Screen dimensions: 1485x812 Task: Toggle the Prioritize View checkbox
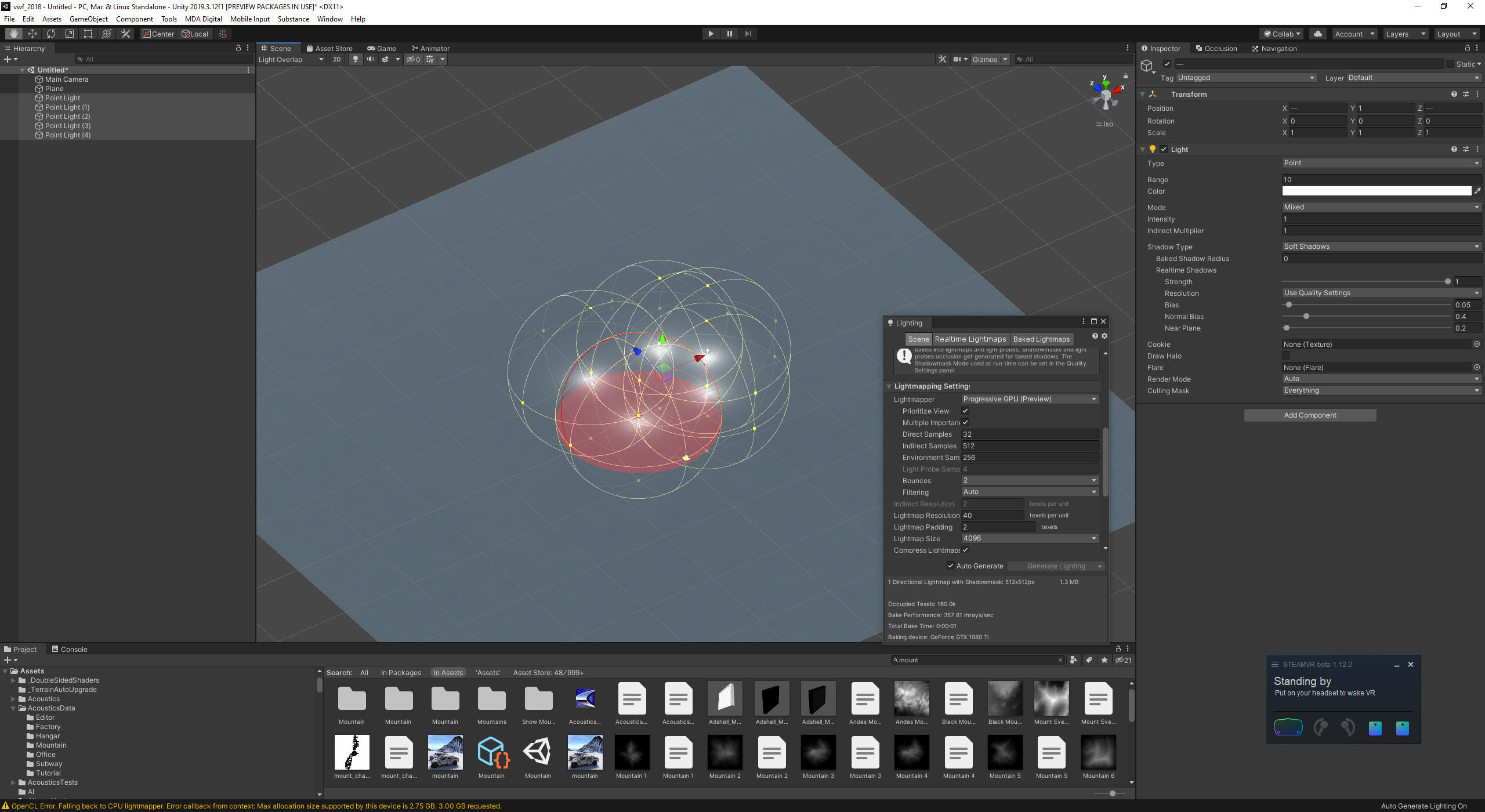[965, 411]
